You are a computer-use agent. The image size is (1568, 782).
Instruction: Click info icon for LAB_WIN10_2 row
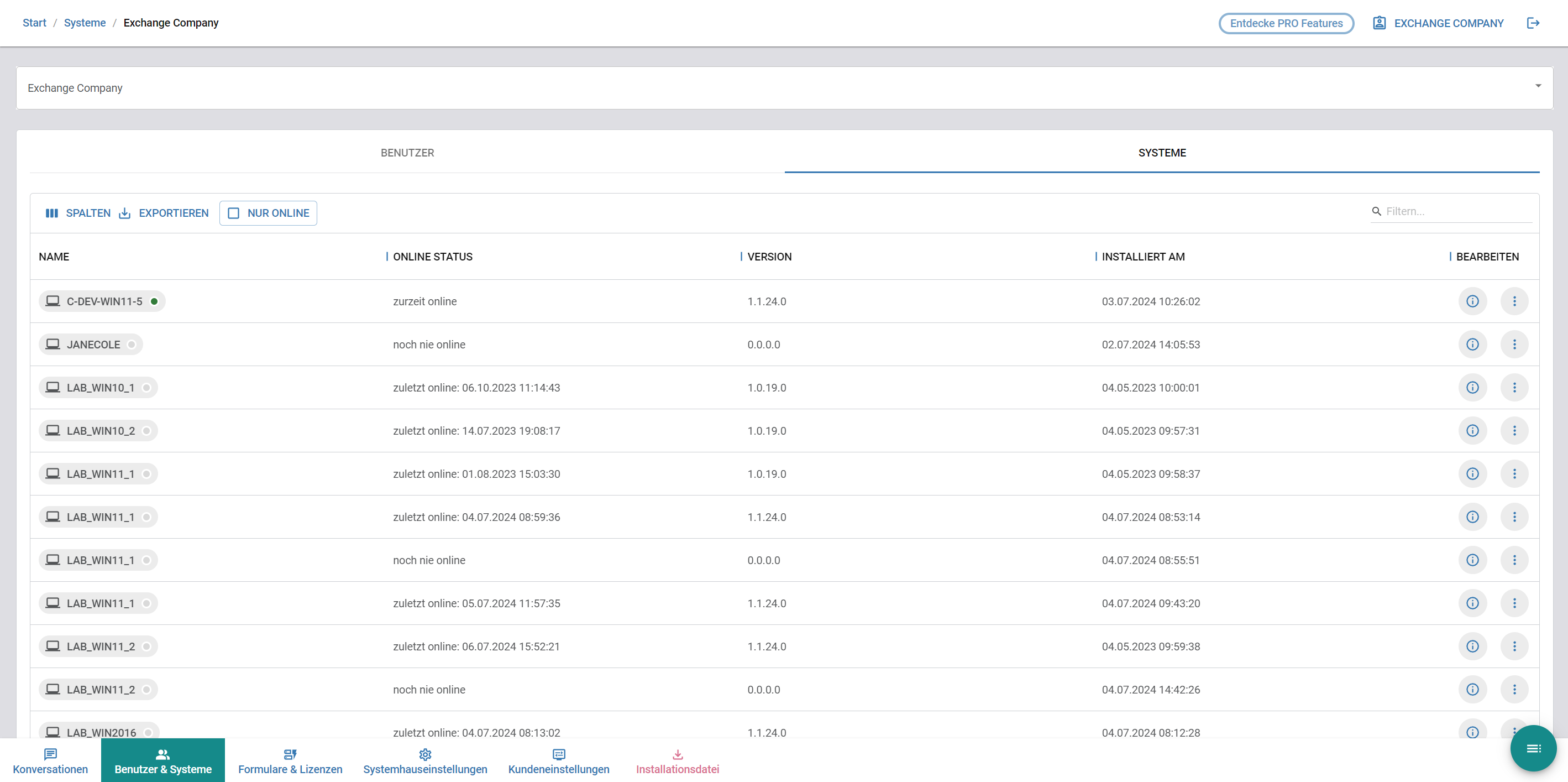coord(1472,431)
